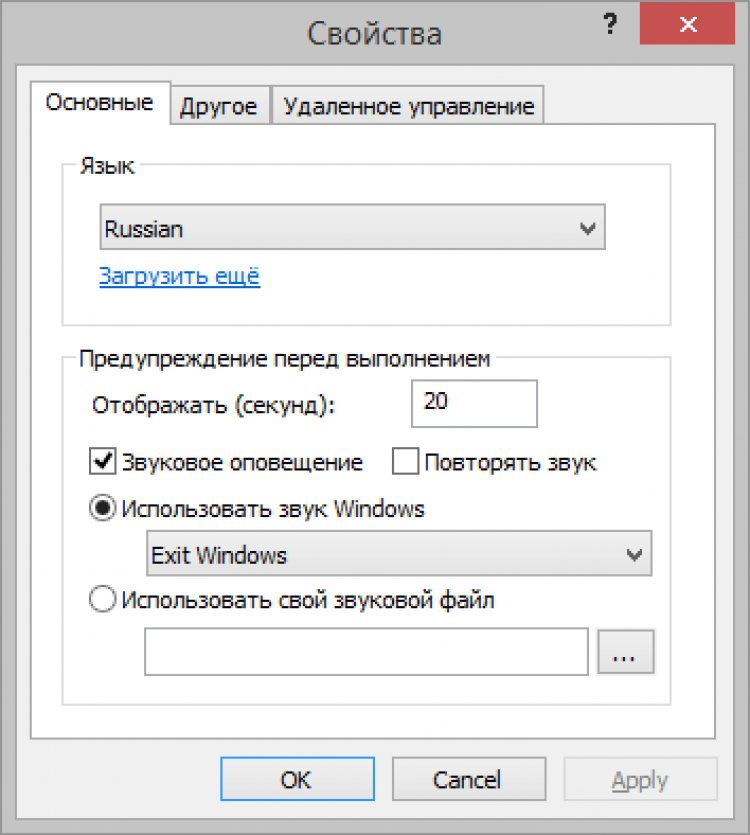The height and width of the screenshot is (835, 750).
Task: Go to the Удаленное управление tab
Action: coord(409,106)
